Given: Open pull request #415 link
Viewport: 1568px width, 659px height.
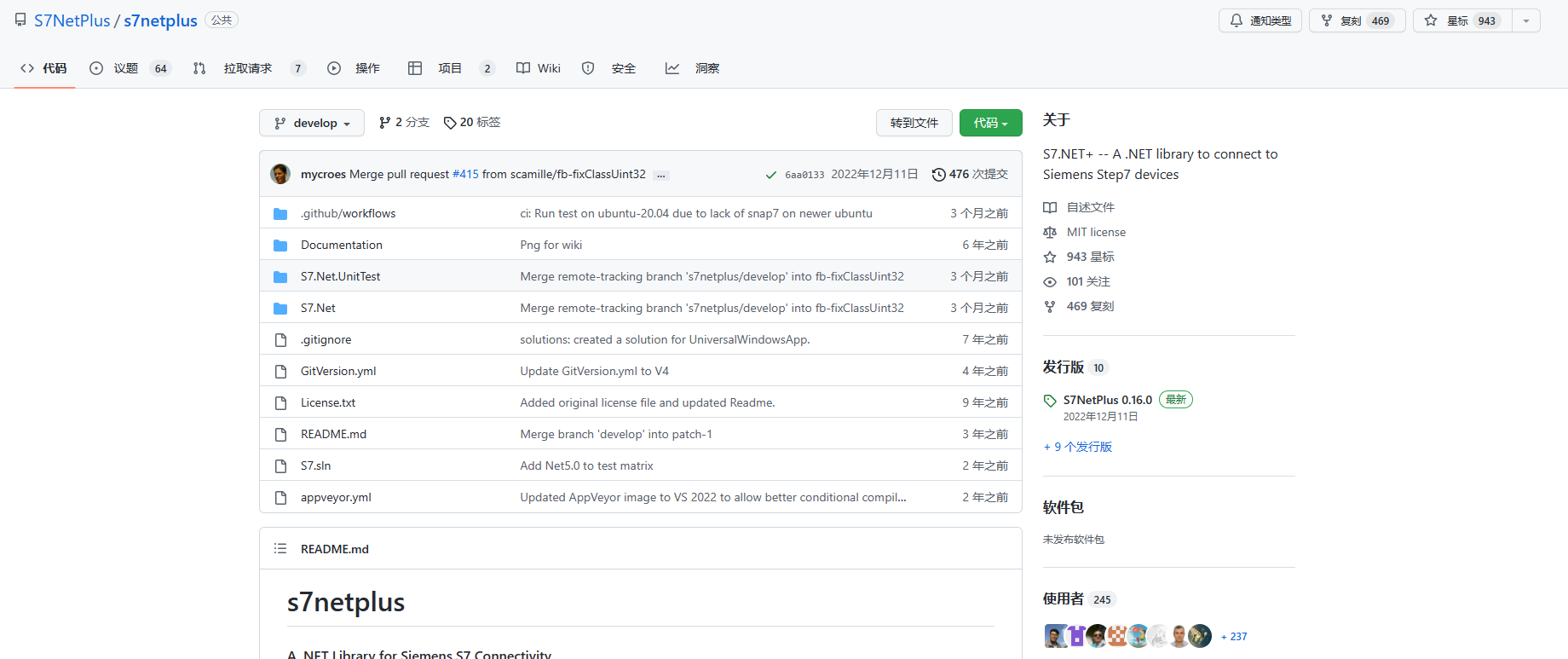Looking at the screenshot, I should 465,174.
